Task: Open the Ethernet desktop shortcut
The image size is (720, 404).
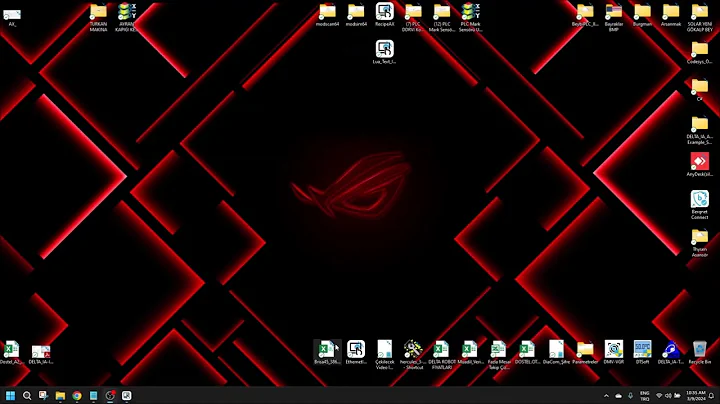Action: pos(356,350)
